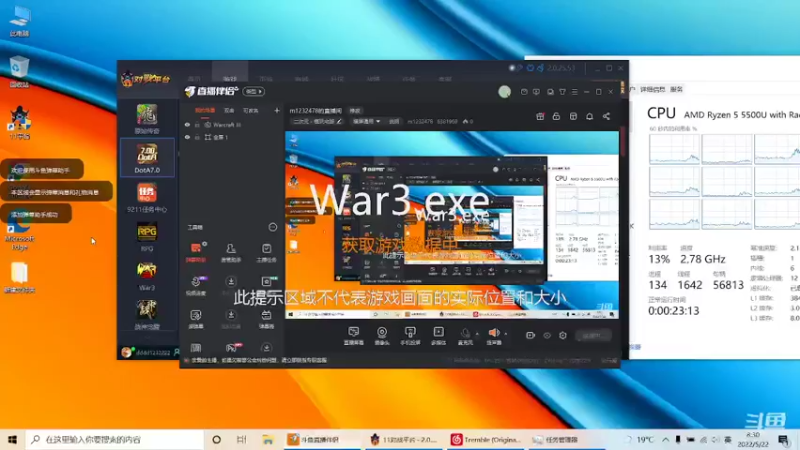Open streaming settings gear icon
The image size is (800, 450).
563,335
